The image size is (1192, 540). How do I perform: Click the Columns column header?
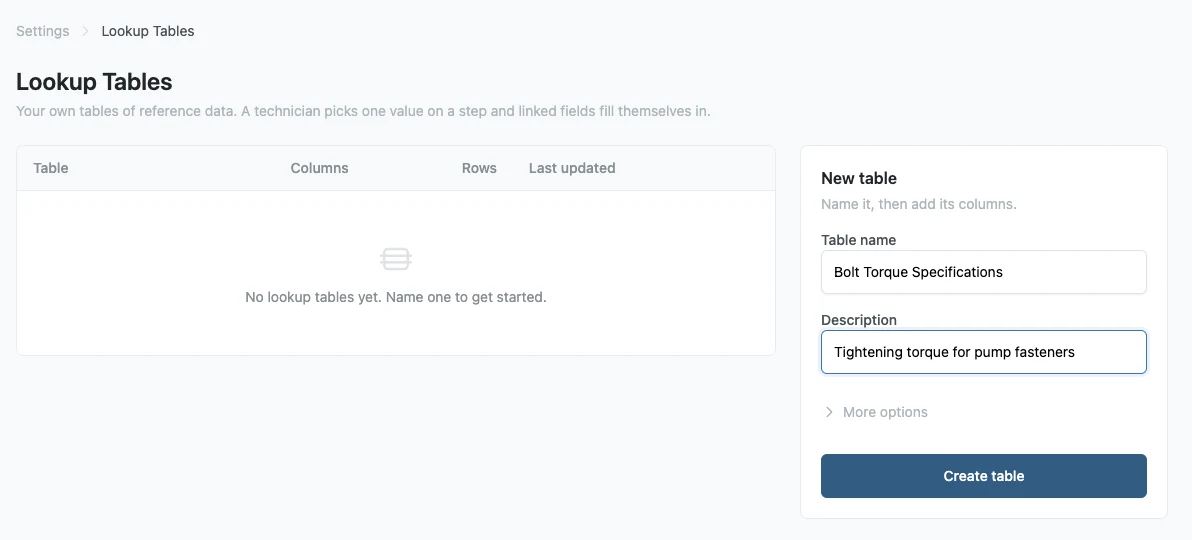tap(319, 168)
